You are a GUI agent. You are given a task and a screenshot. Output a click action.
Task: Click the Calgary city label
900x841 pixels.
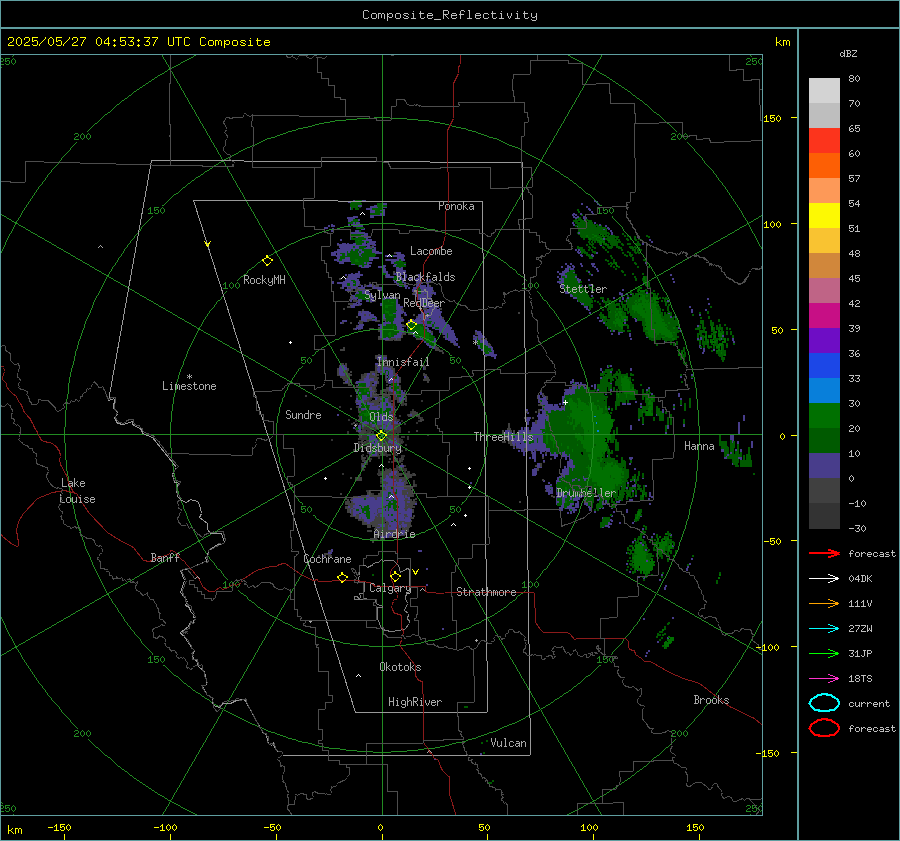(390, 588)
